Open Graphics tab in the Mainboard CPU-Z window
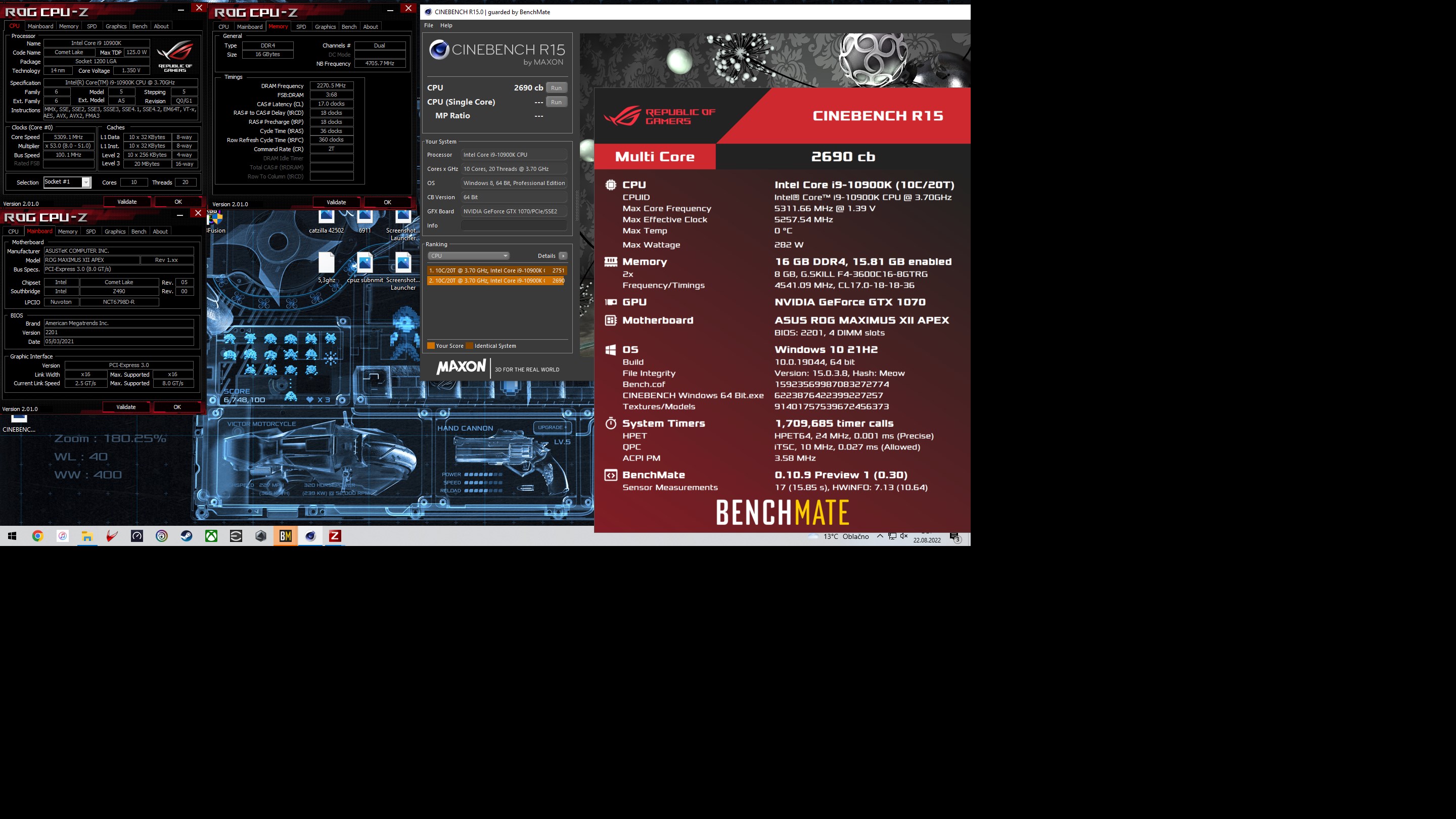This screenshot has height=819, width=1456. click(x=115, y=231)
